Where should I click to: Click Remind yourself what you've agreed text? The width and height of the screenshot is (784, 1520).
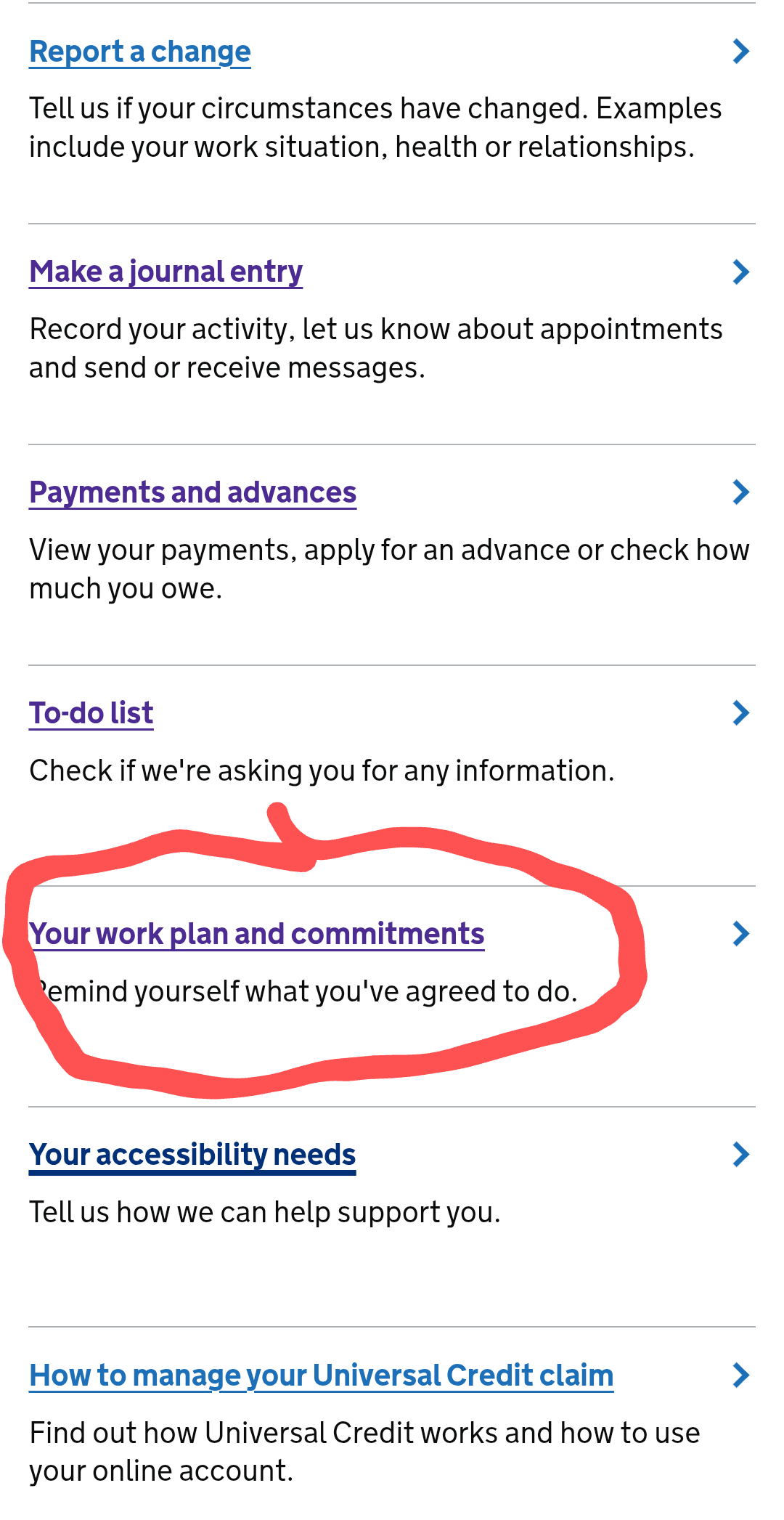coord(305,991)
